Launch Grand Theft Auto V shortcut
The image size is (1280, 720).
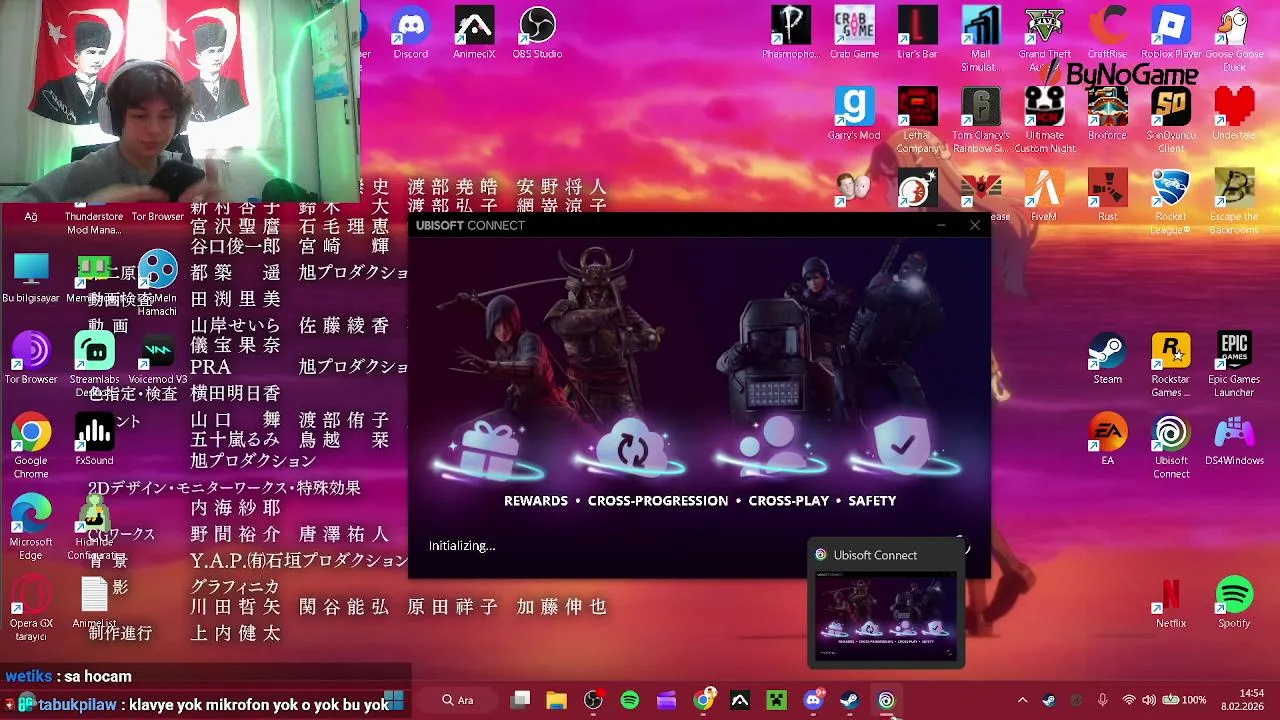coord(1044,39)
